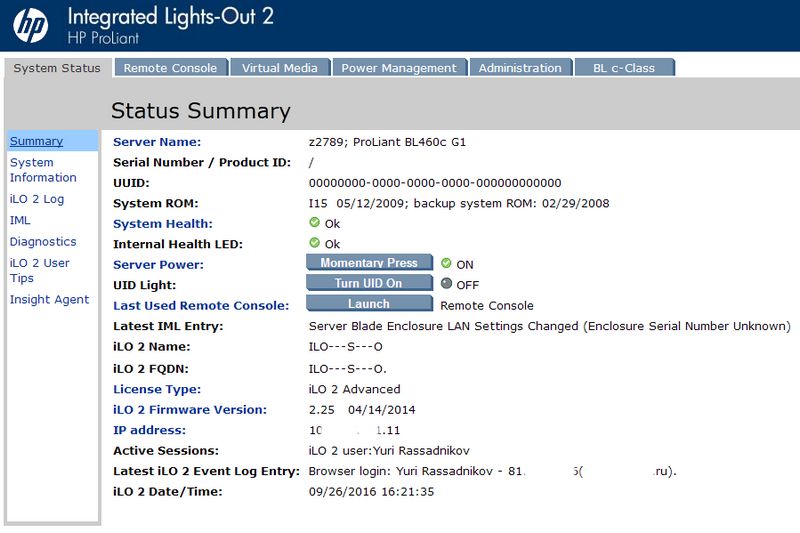Viewport: 800px width, 533px height.
Task: Click active session 'iLO 2 user:Yuri Rassadnikov'
Action: [389, 450]
